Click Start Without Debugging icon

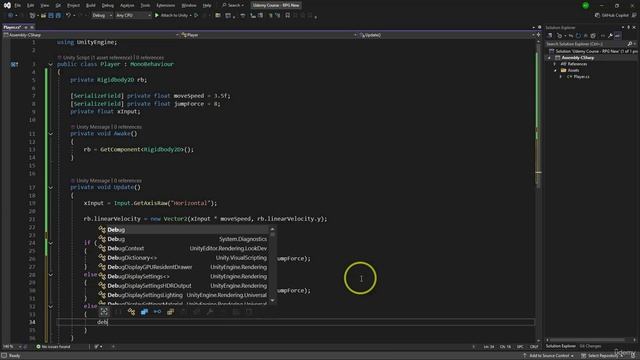(x=196, y=16)
